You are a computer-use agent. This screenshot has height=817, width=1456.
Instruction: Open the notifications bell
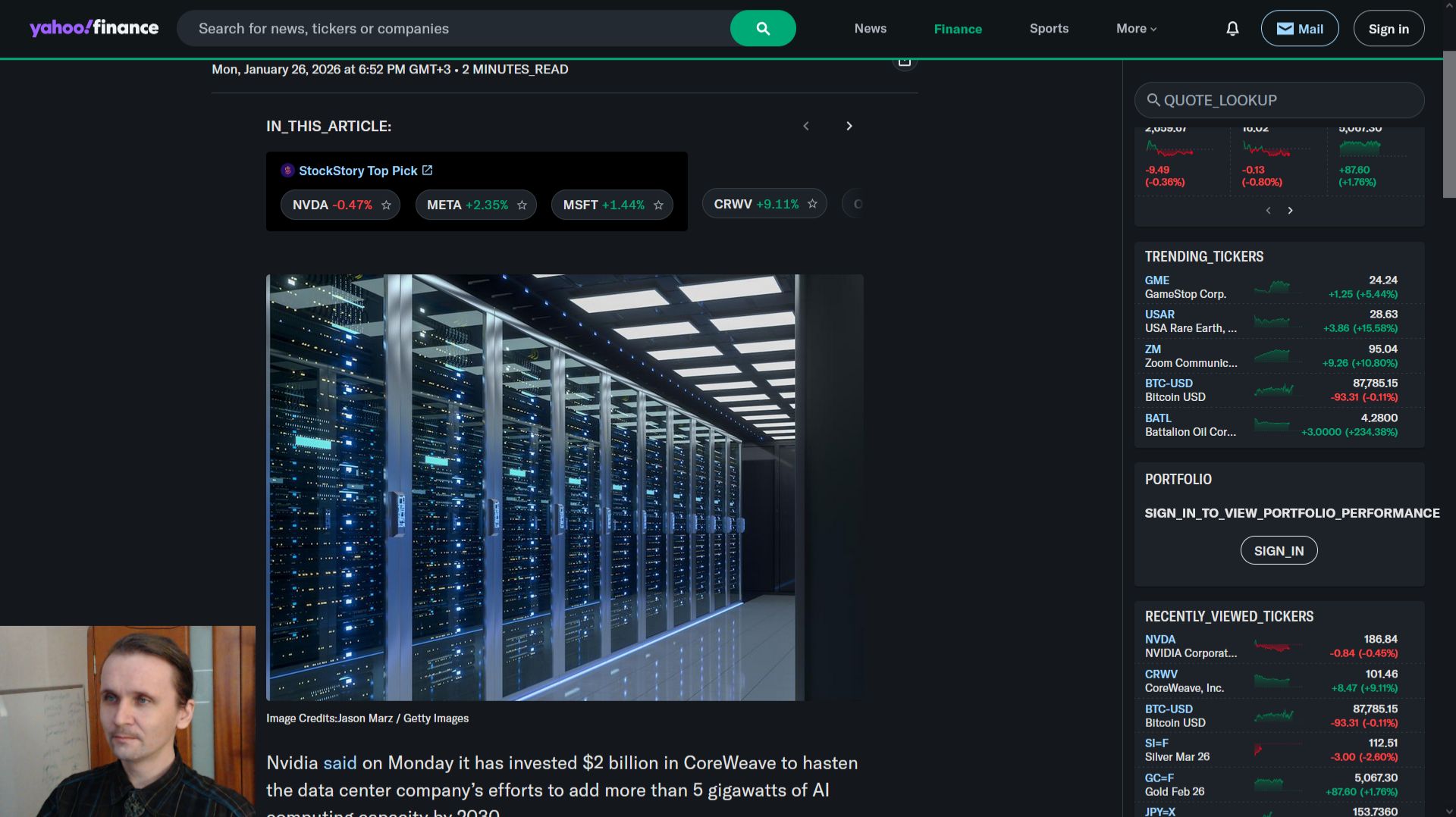point(1232,29)
